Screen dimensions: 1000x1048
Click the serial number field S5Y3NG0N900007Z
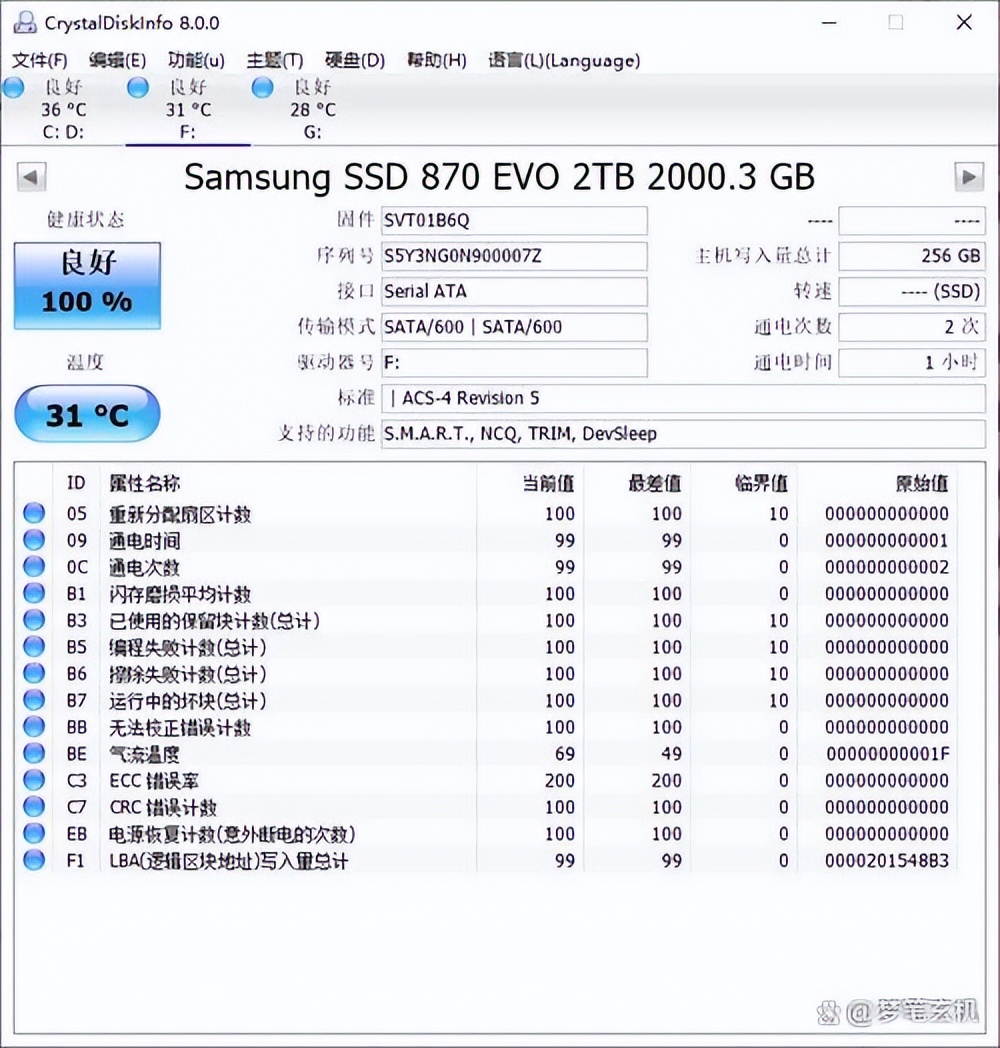tap(515, 256)
